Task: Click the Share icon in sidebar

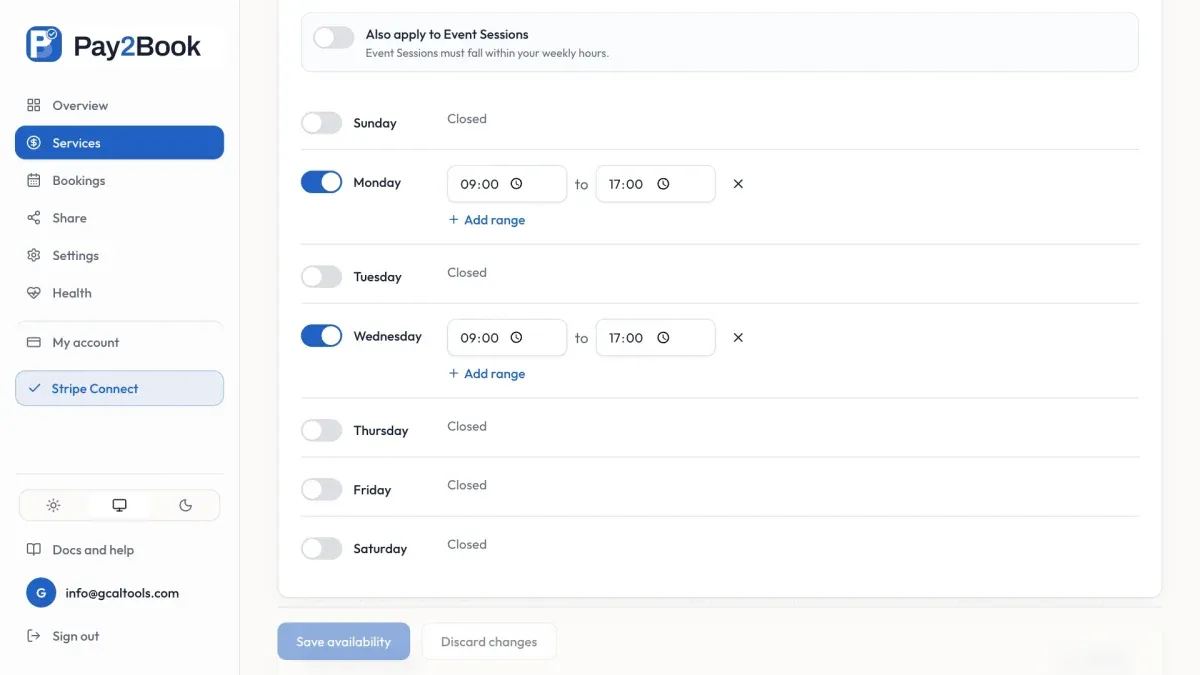Action: tap(34, 218)
